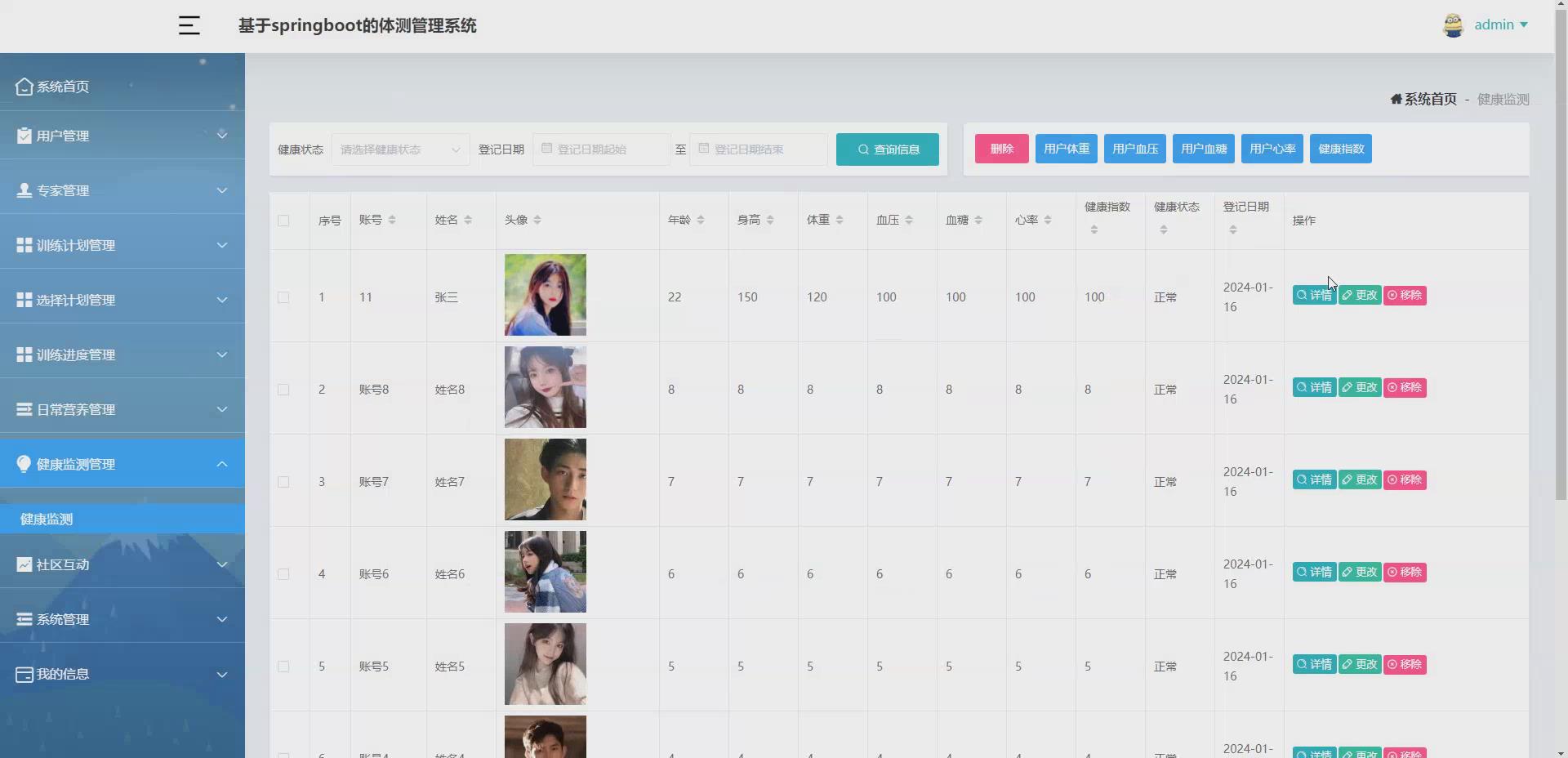This screenshot has width=1568, height=758.
Task: Select the 健康监测 submenu item
Action: click(x=46, y=519)
